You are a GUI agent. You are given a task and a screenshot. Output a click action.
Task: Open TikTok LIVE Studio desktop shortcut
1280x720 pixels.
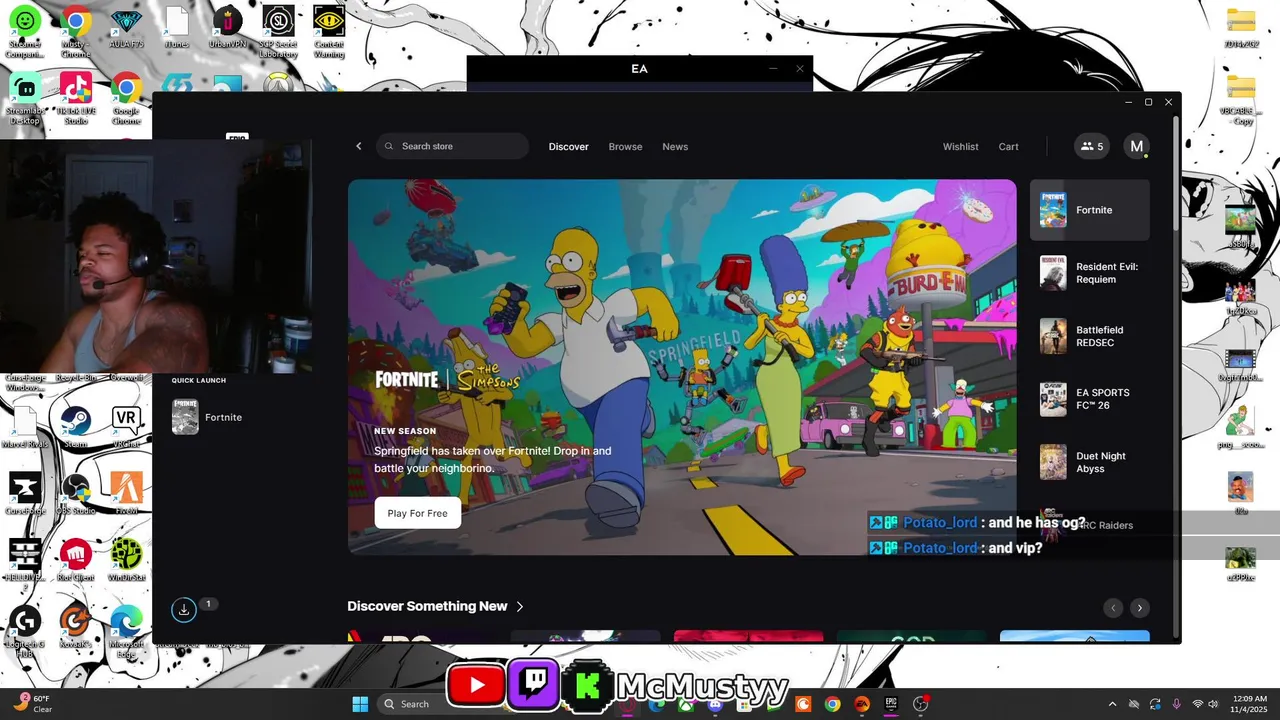pyautogui.click(x=75, y=98)
